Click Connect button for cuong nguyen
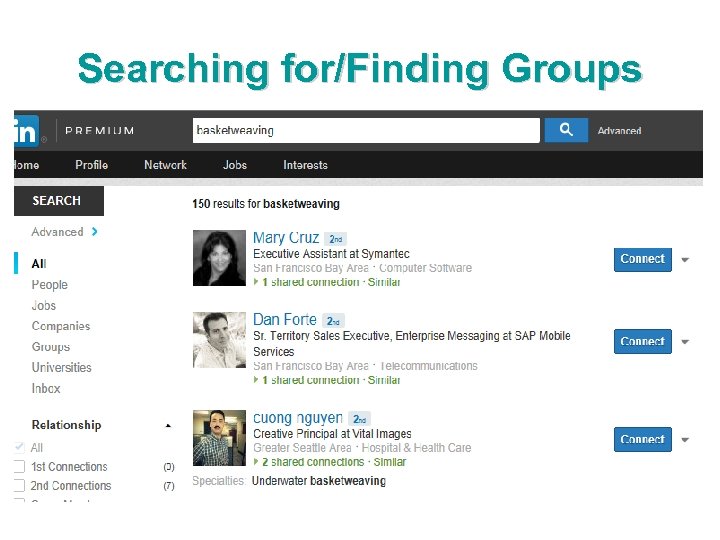 642,439
